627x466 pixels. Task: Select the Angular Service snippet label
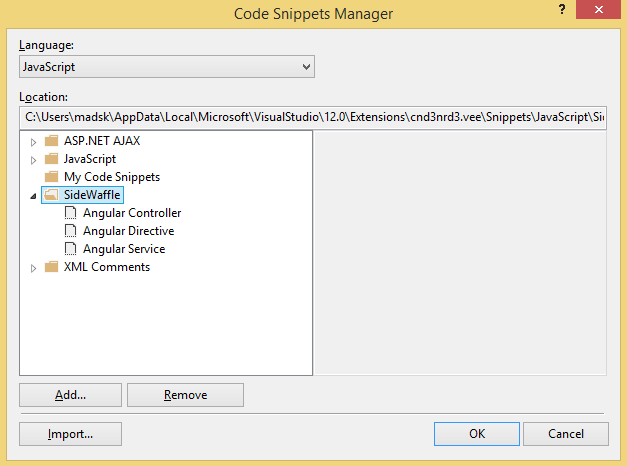124,249
